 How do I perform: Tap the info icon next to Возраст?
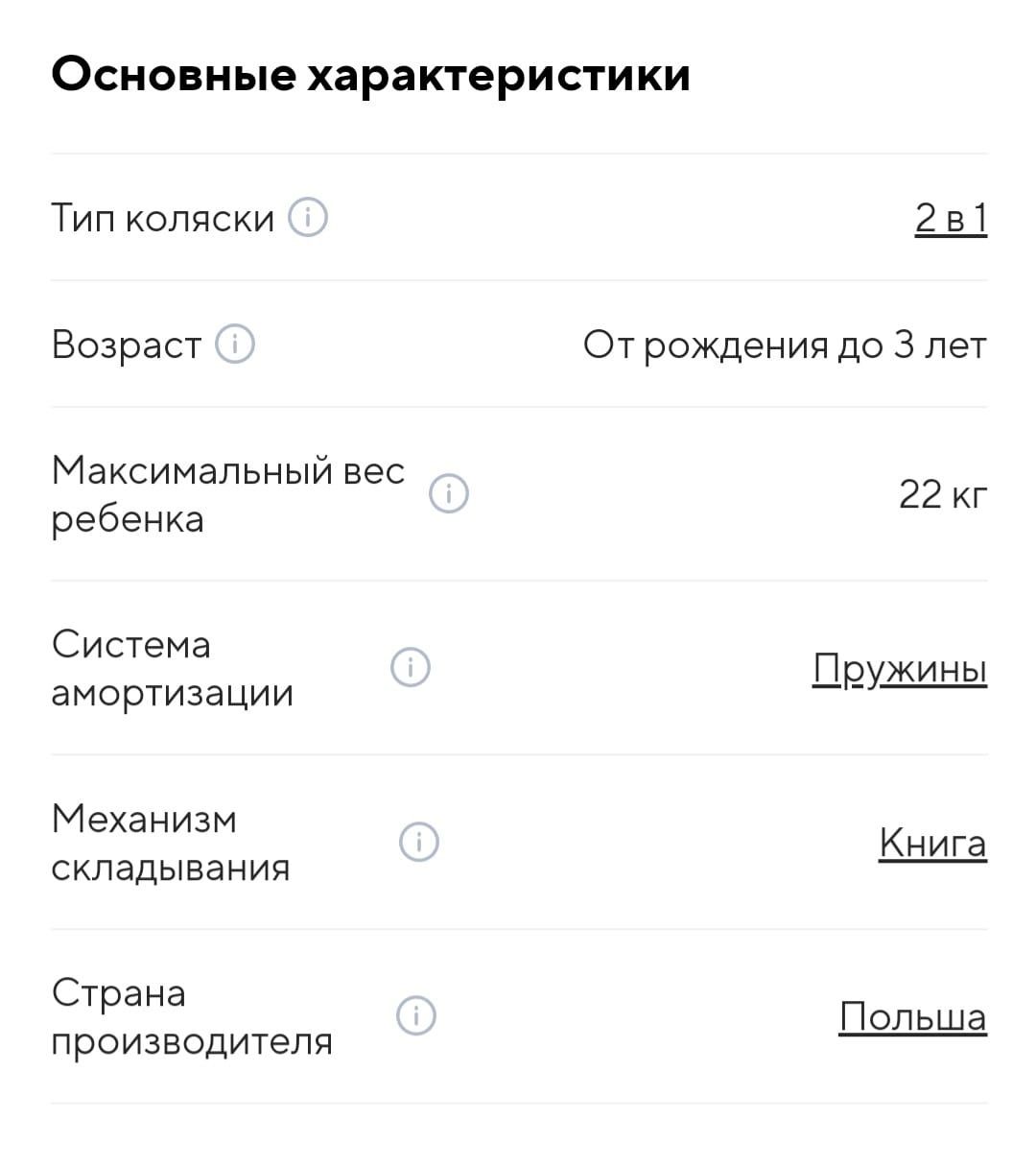[235, 345]
